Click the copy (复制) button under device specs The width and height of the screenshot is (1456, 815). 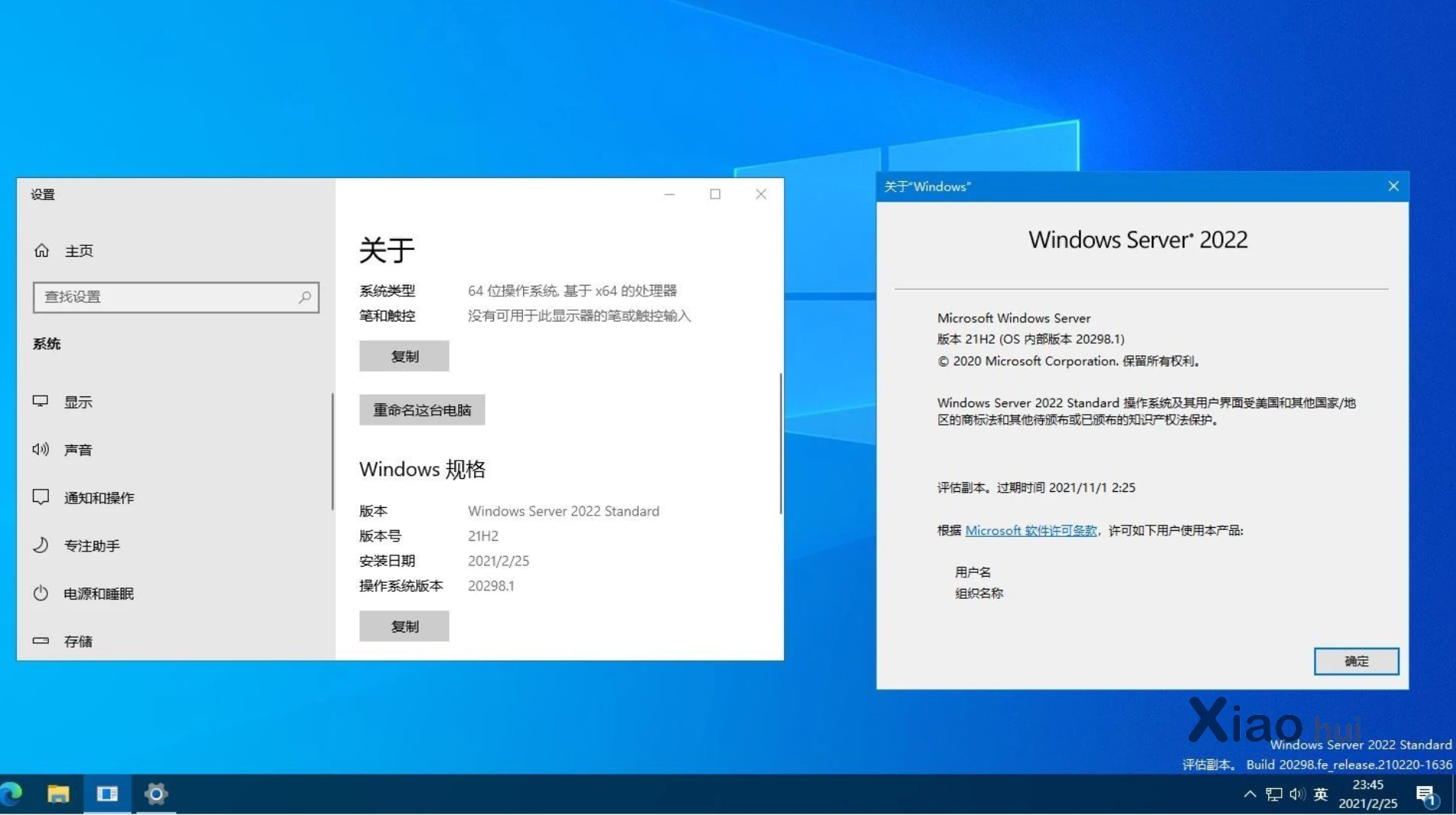(404, 356)
